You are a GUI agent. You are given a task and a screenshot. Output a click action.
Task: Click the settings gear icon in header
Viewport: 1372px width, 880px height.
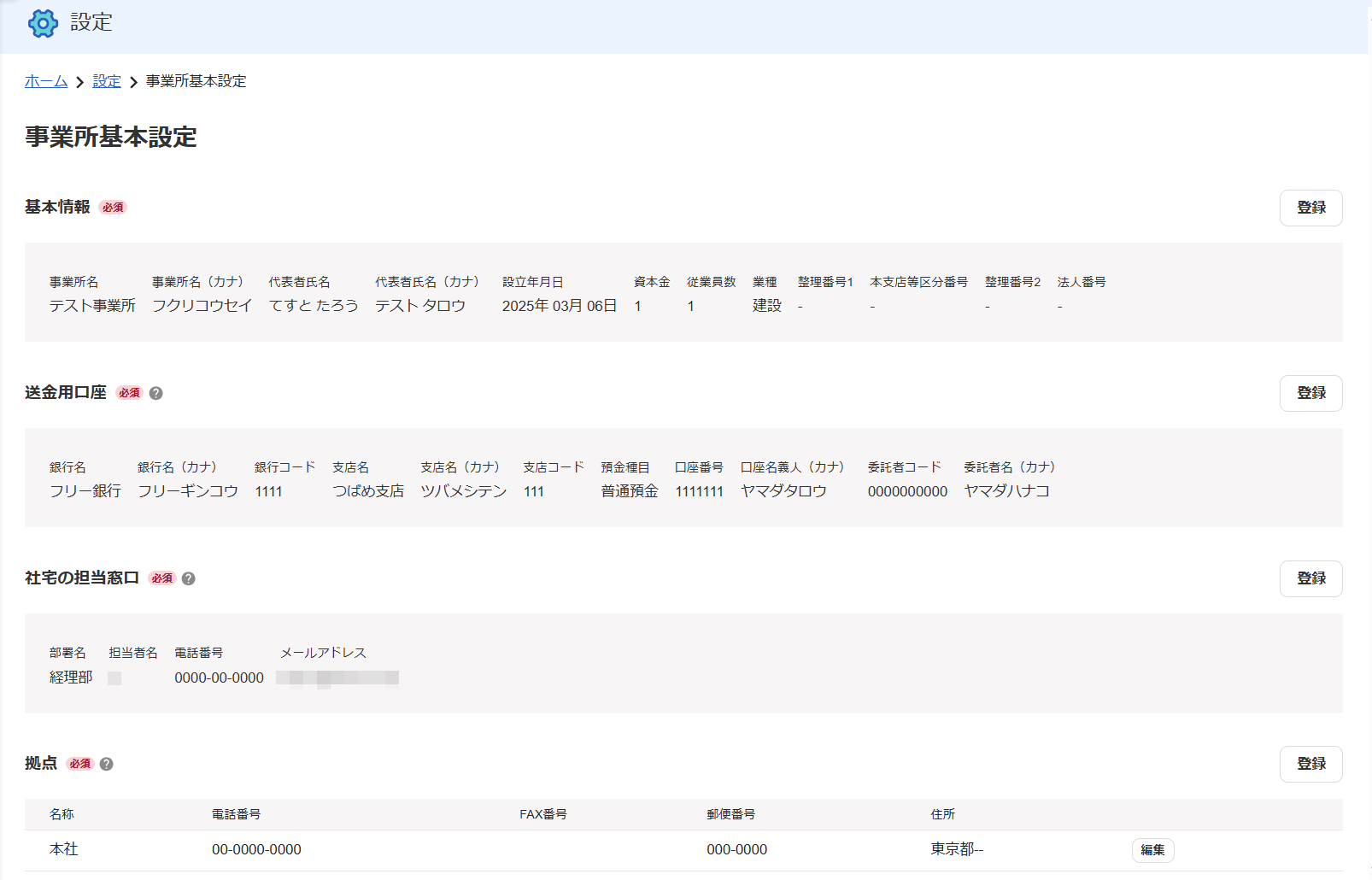click(x=43, y=23)
